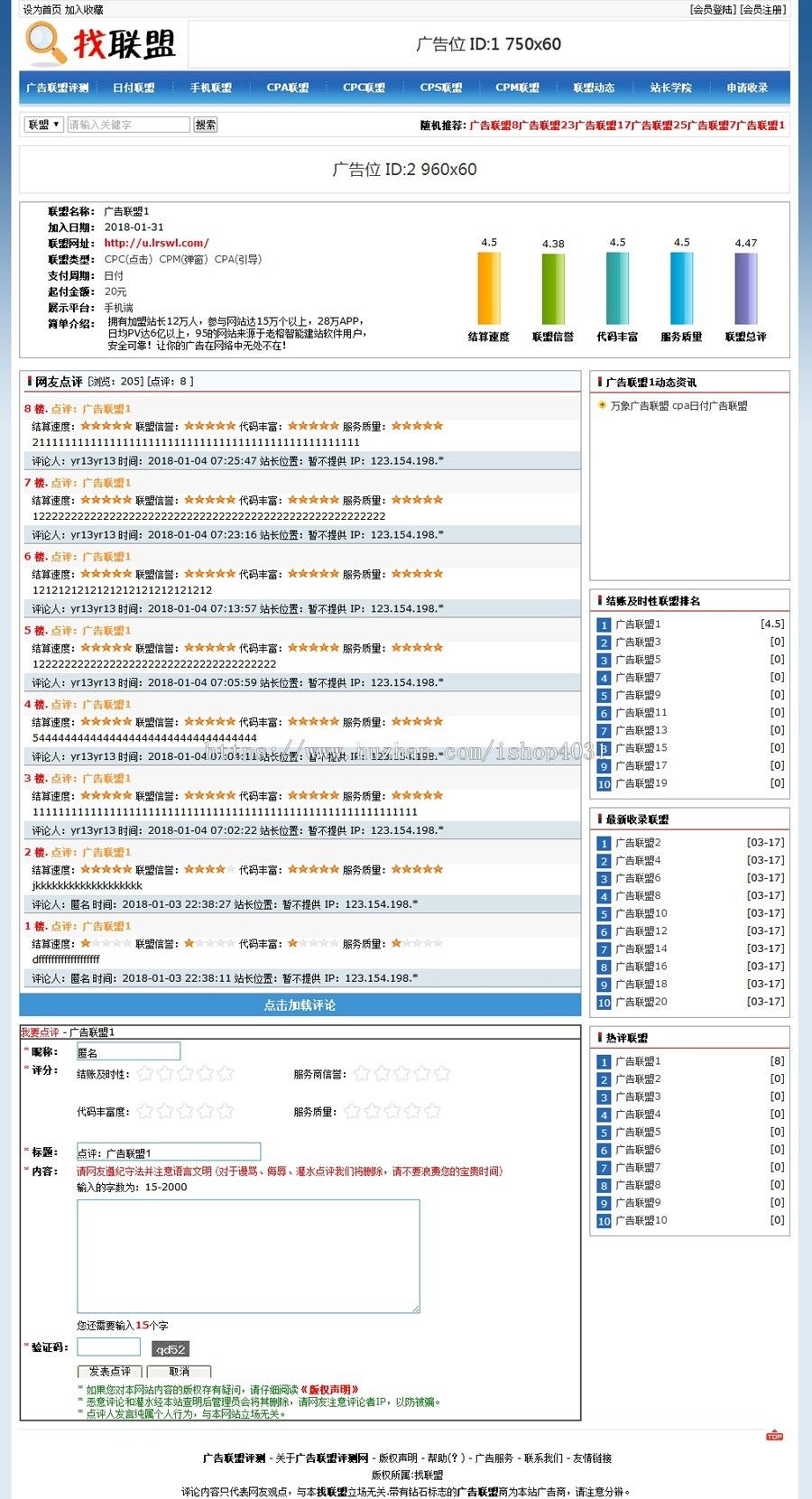Open 8楼 comment title 点评：广告联盟1

pyautogui.click(x=90, y=409)
